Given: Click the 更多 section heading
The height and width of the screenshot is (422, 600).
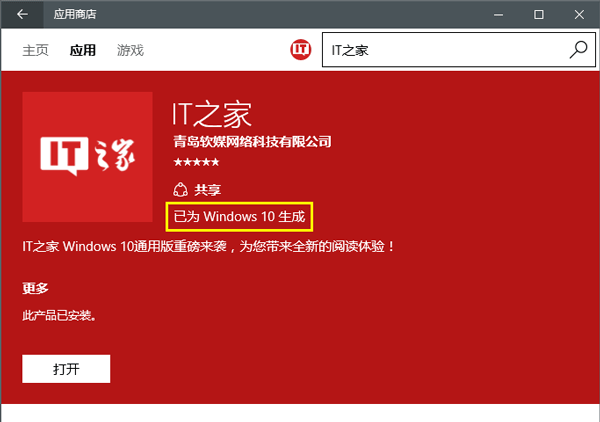Looking at the screenshot, I should tap(35, 288).
